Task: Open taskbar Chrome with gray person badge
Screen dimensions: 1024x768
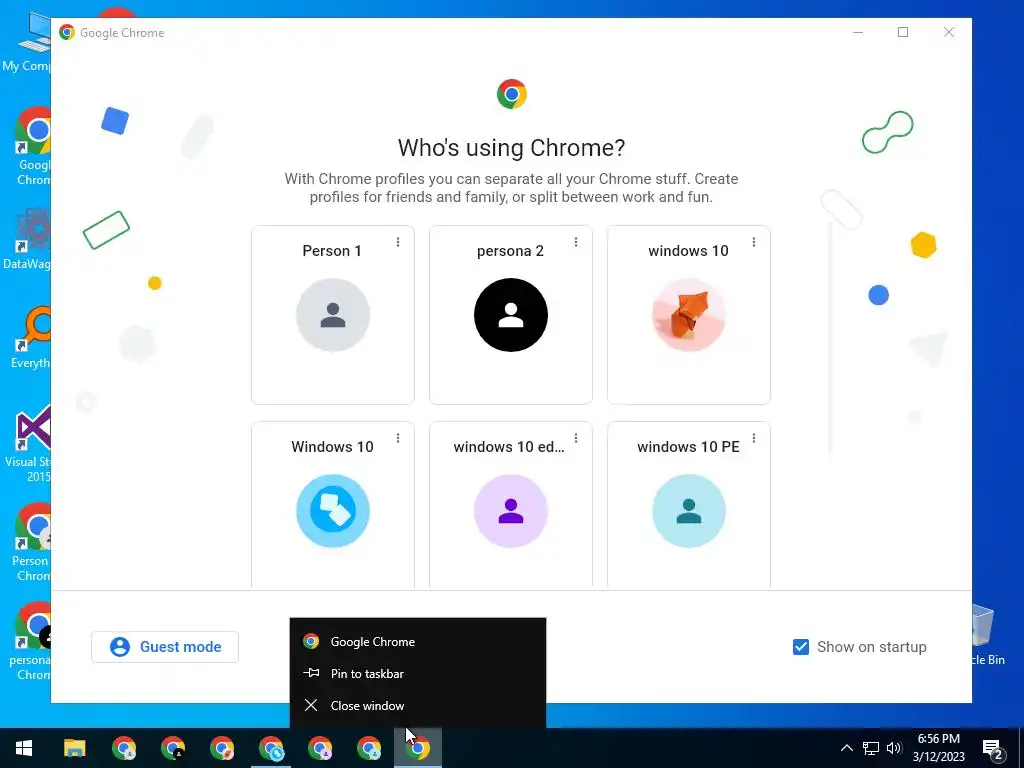Action: [x=124, y=748]
